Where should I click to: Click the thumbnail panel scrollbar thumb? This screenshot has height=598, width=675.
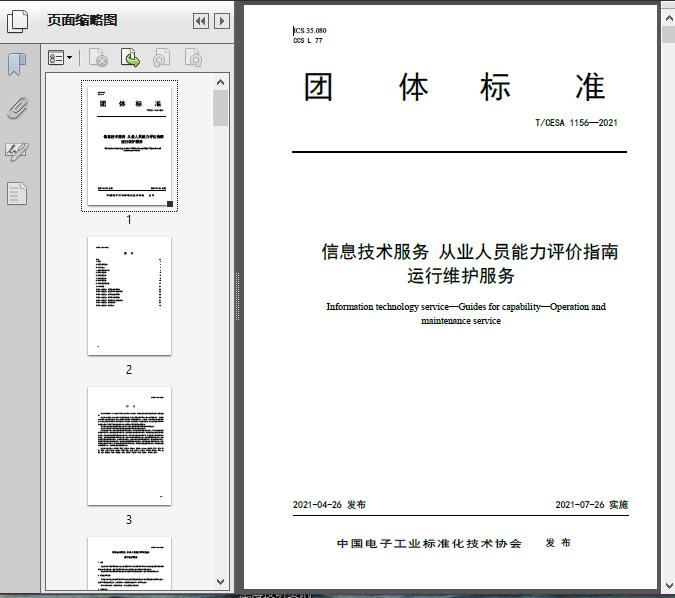click(220, 108)
